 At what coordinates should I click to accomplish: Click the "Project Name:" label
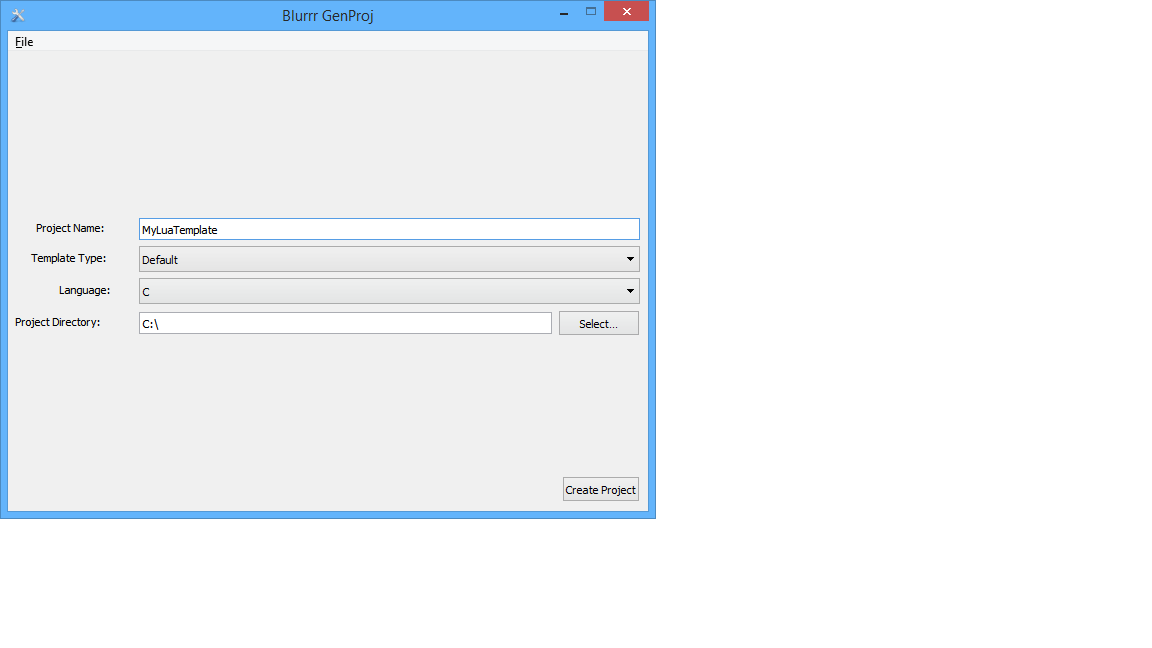coord(70,228)
